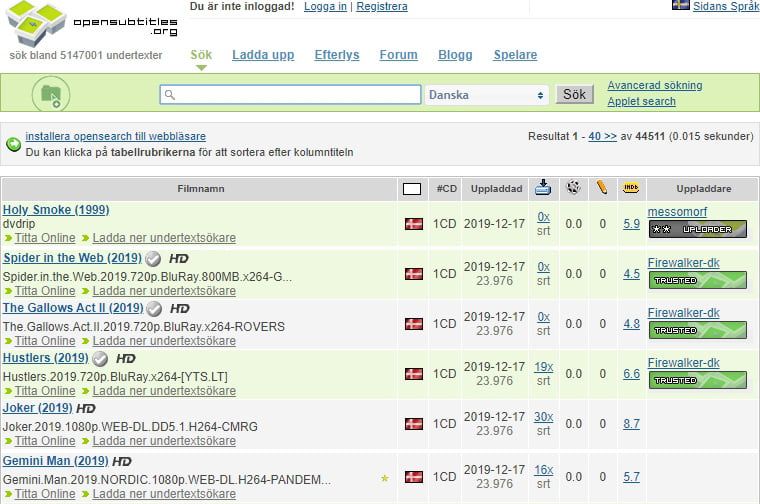The width and height of the screenshot is (760, 504).
Task: Click Trusted badge in Spider in the Web row
Action: coord(697,280)
